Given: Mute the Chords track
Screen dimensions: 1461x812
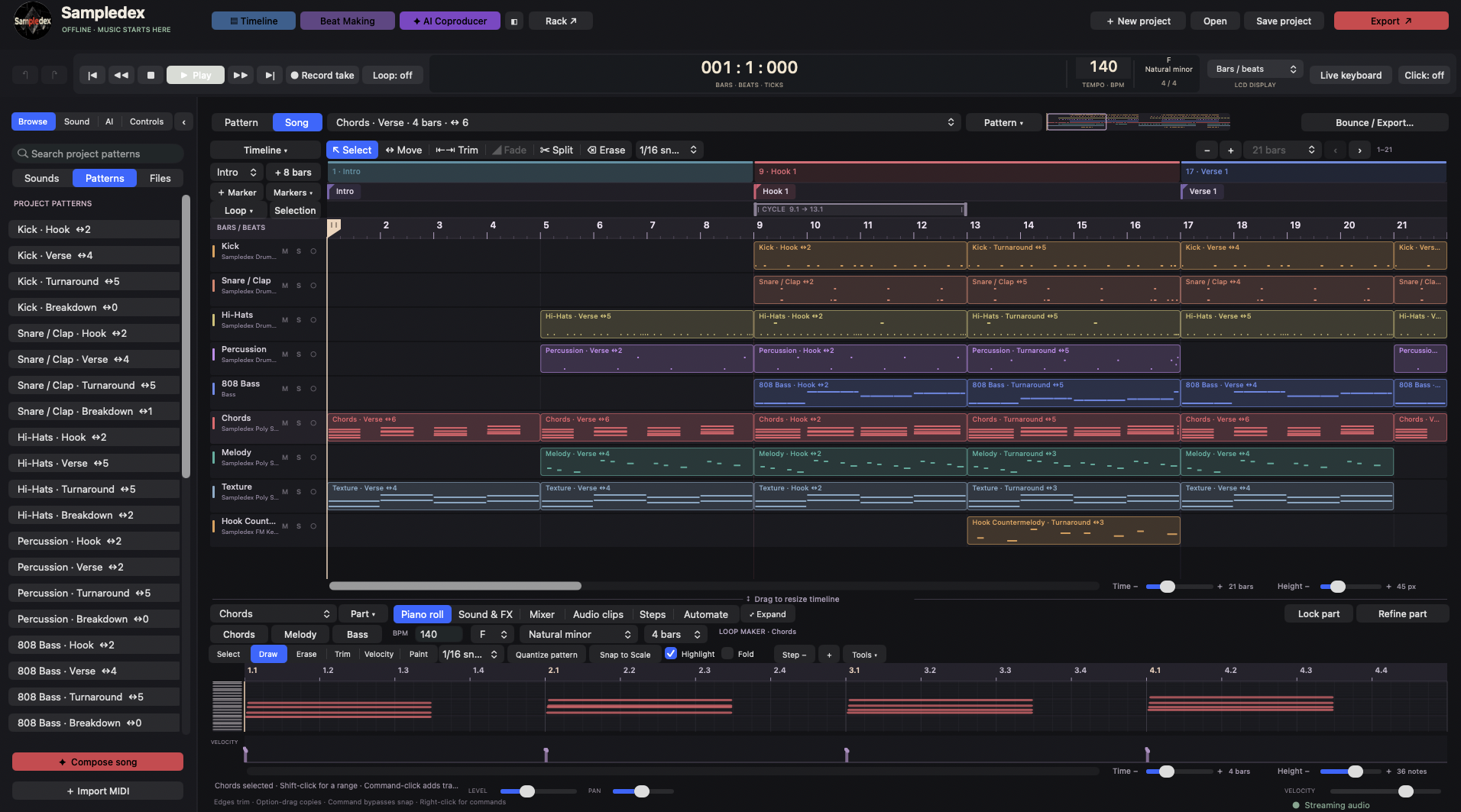Looking at the screenshot, I should pyautogui.click(x=285, y=423).
